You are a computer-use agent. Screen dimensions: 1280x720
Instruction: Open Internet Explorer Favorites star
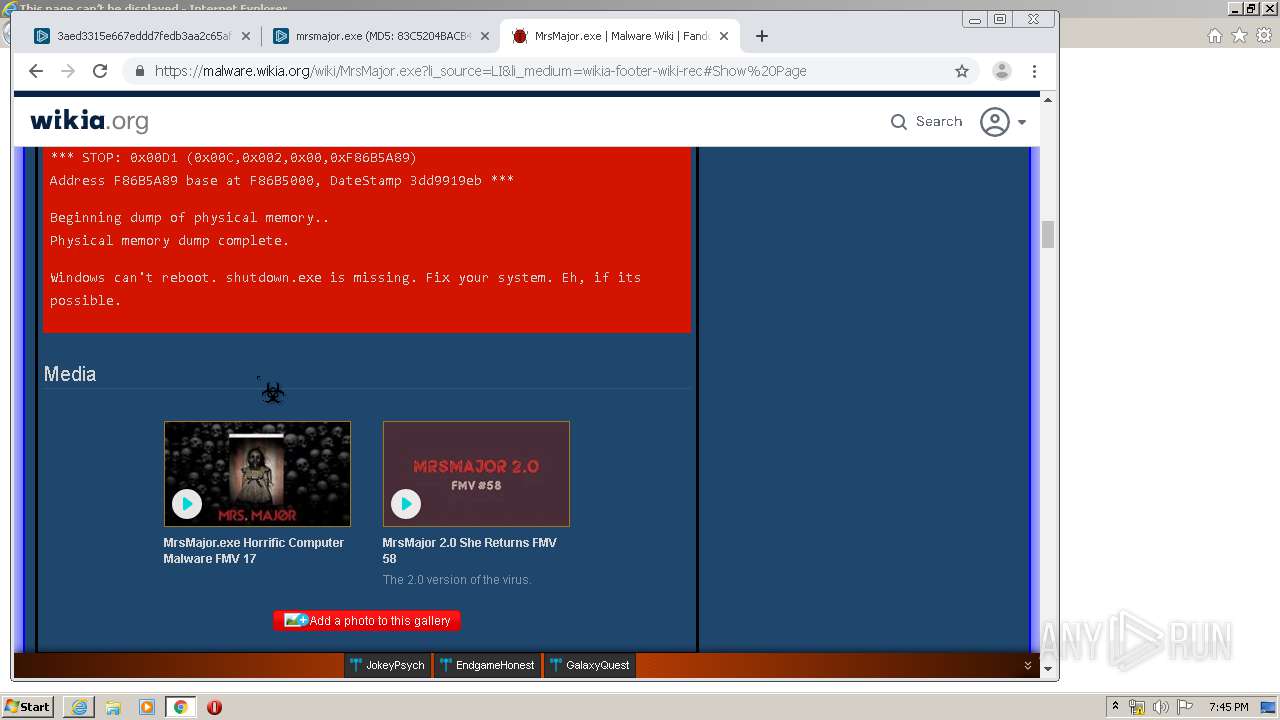tap(1240, 36)
